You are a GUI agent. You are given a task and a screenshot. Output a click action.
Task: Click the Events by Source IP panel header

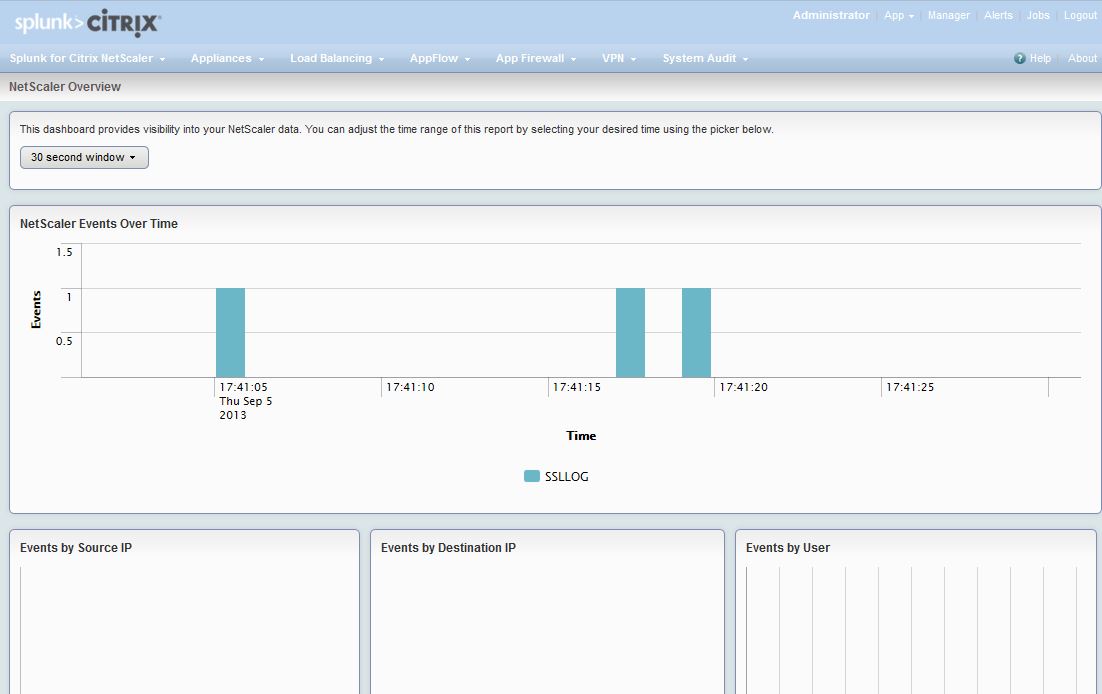coord(77,547)
